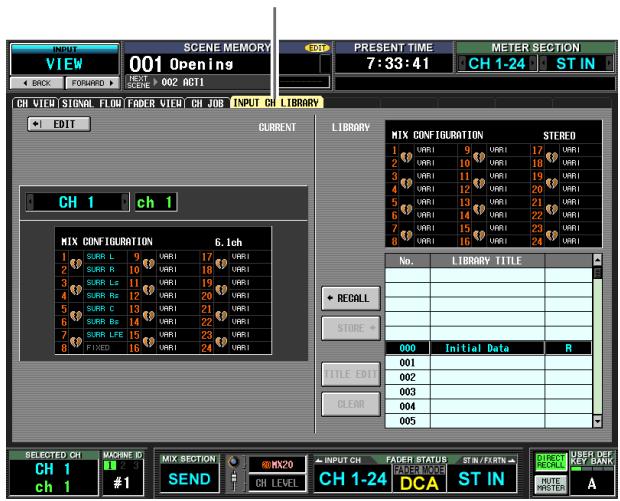Click library pair heart icon for mixes 15-16

(x=479, y=235)
